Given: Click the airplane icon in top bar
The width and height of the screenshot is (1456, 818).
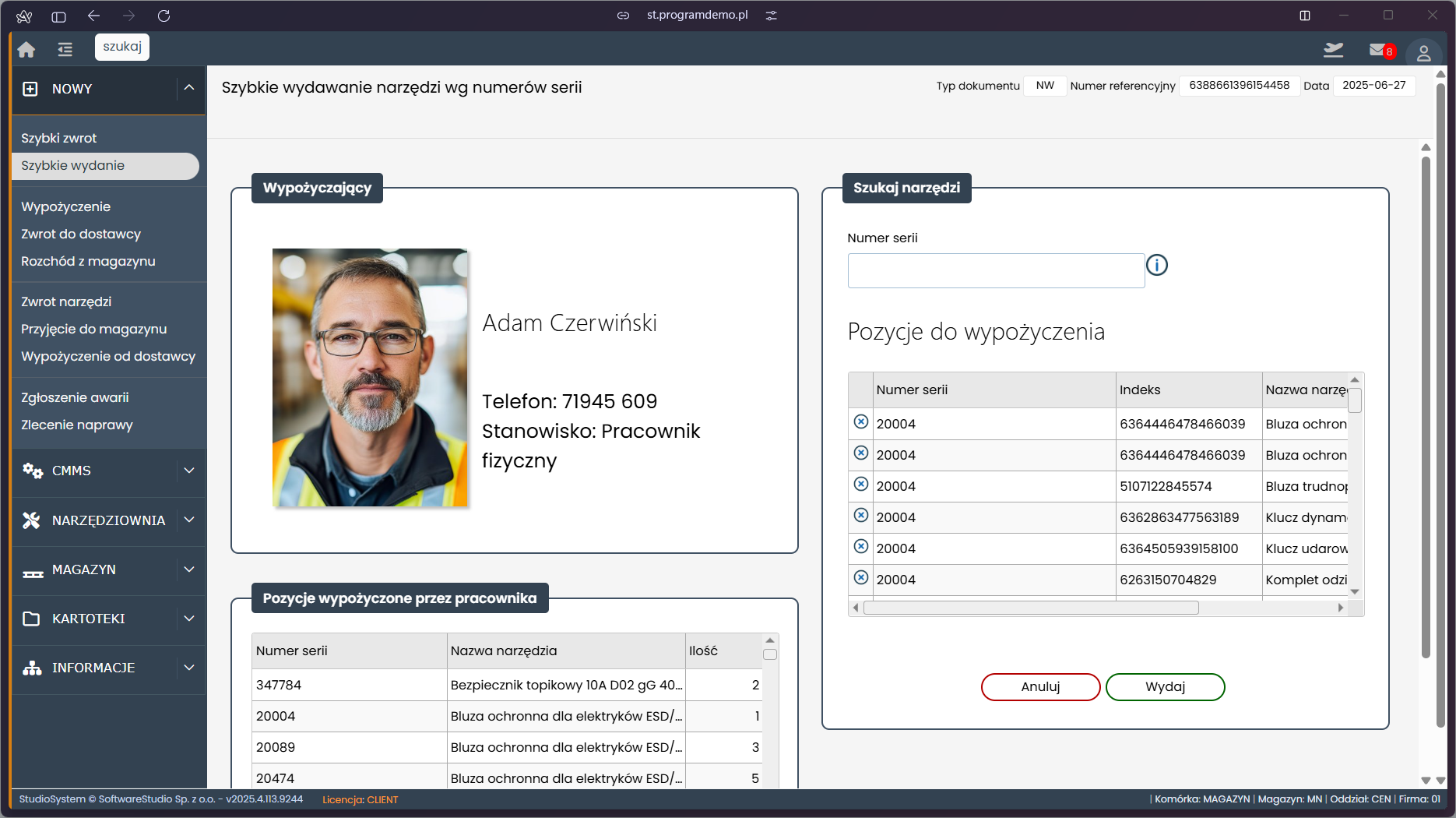Looking at the screenshot, I should click(x=1334, y=51).
